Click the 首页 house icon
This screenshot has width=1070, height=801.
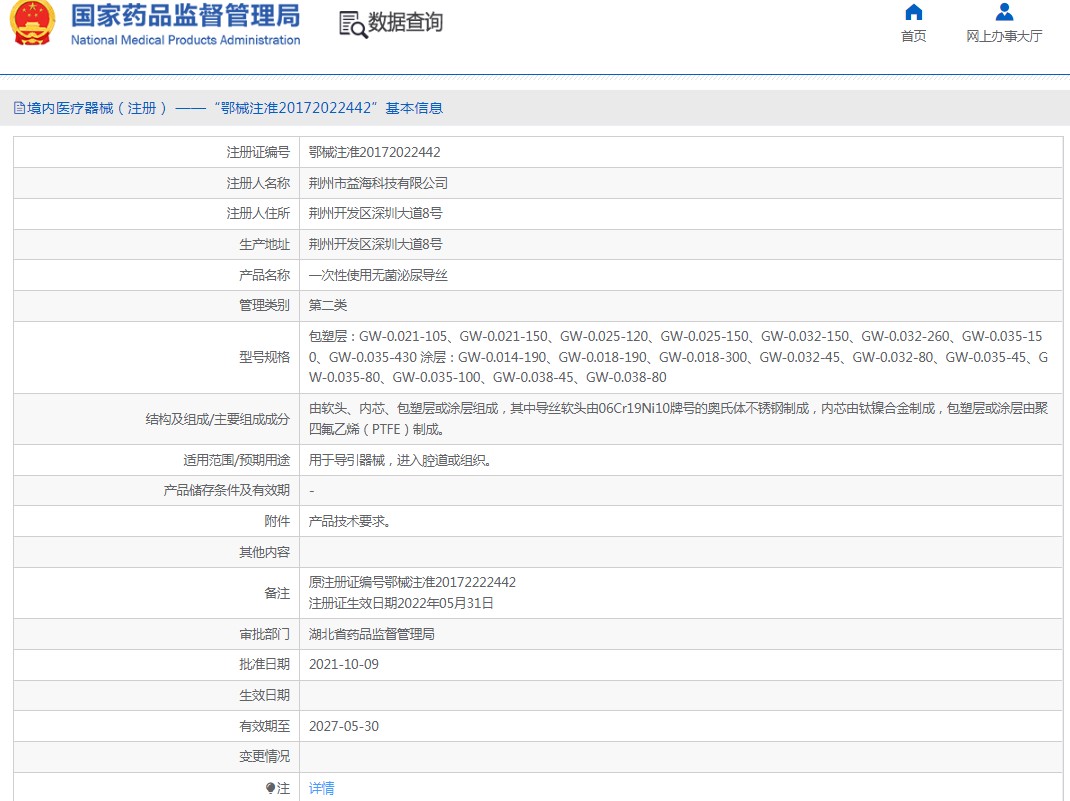click(x=913, y=13)
